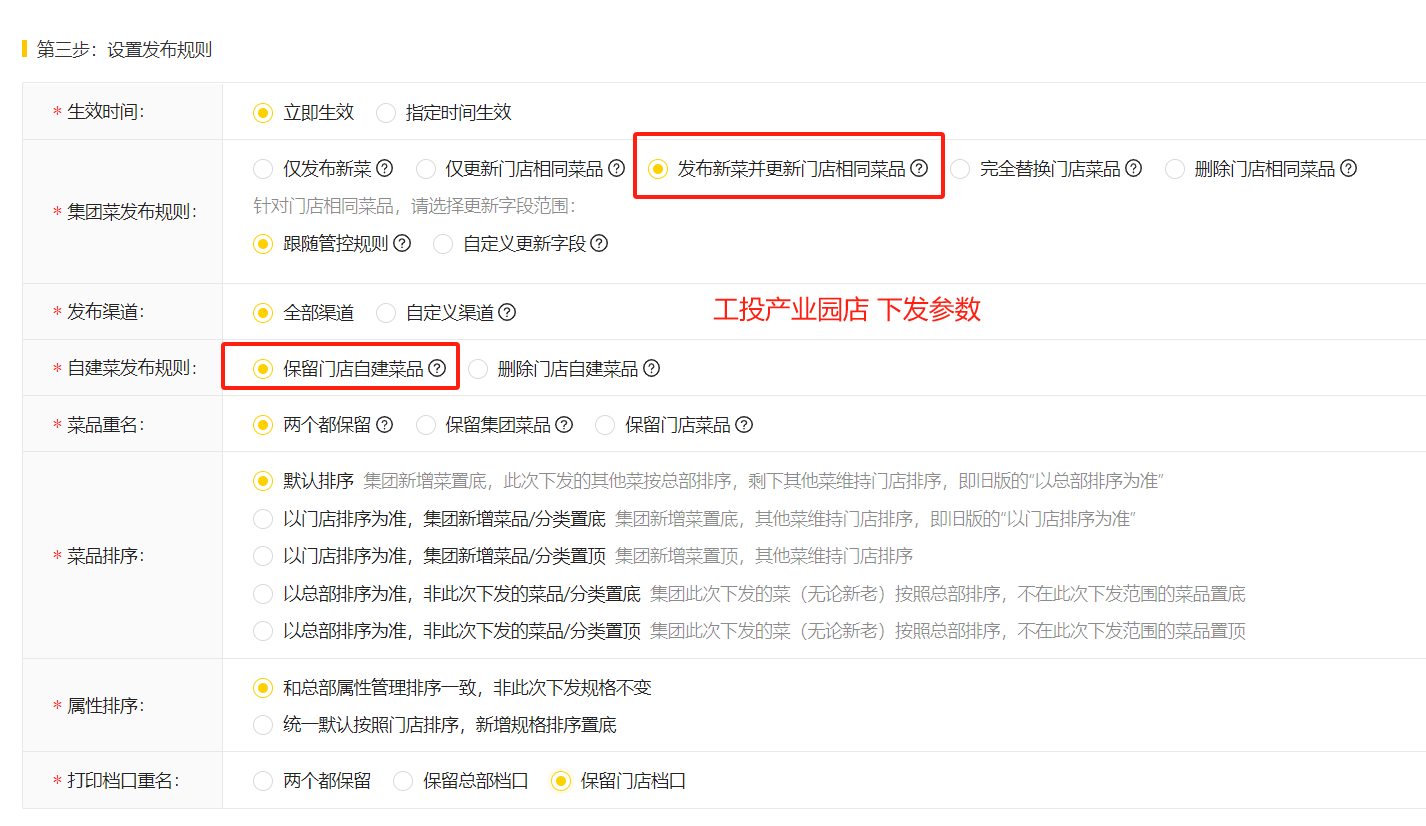Screen dimensions: 1426x826
Task: Click help icon next to 保留集团菜品
Action: click(564, 425)
